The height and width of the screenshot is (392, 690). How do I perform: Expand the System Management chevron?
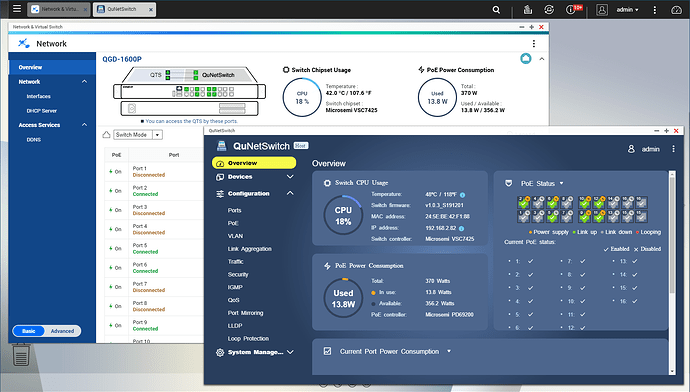(x=290, y=352)
